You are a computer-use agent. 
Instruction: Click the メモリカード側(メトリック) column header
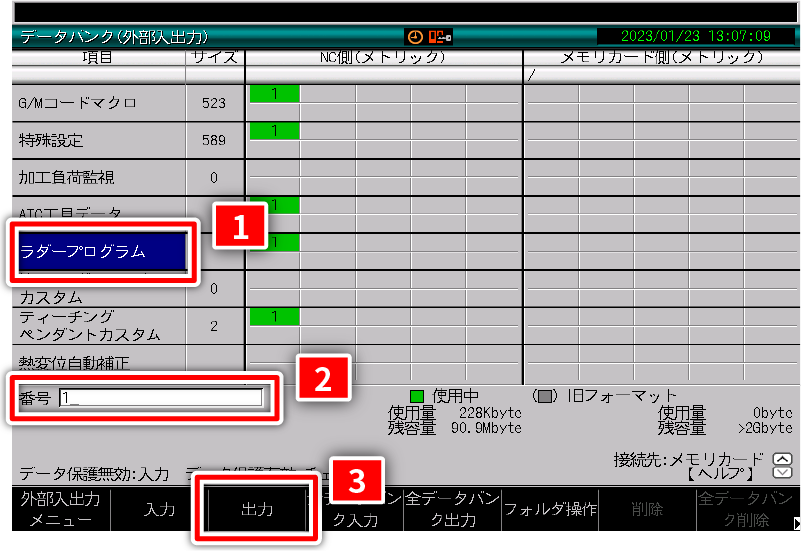662,57
